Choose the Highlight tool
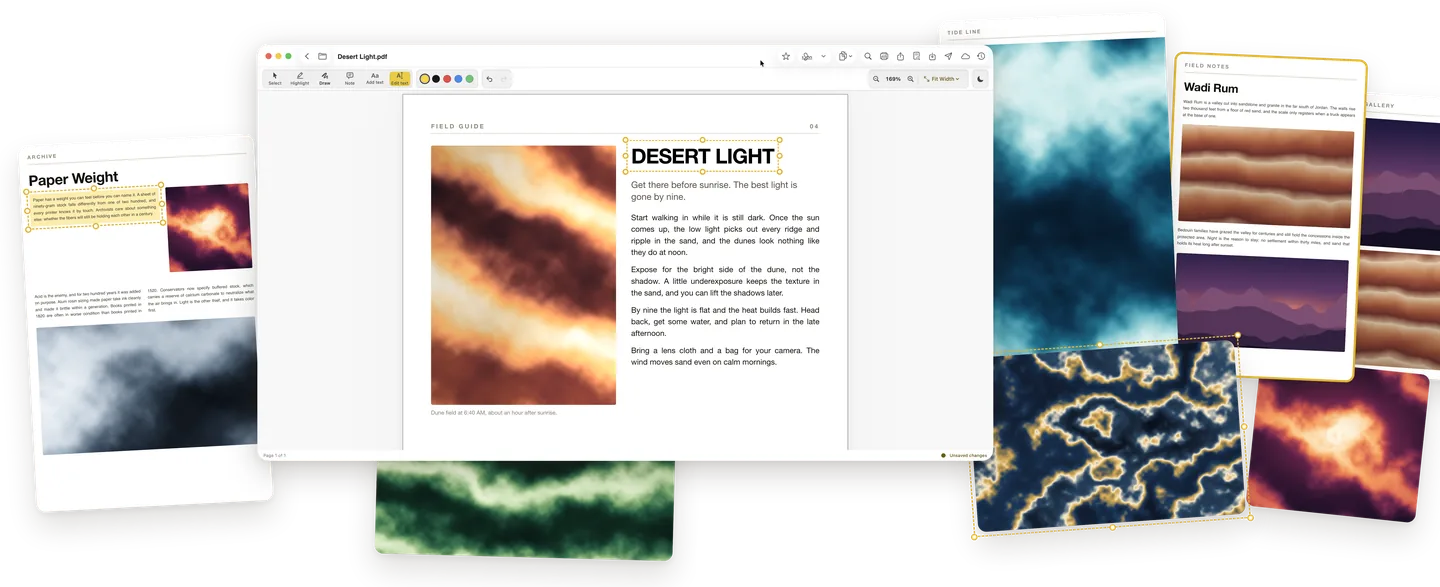Image resolution: width=1440 pixels, height=587 pixels. pyautogui.click(x=300, y=78)
